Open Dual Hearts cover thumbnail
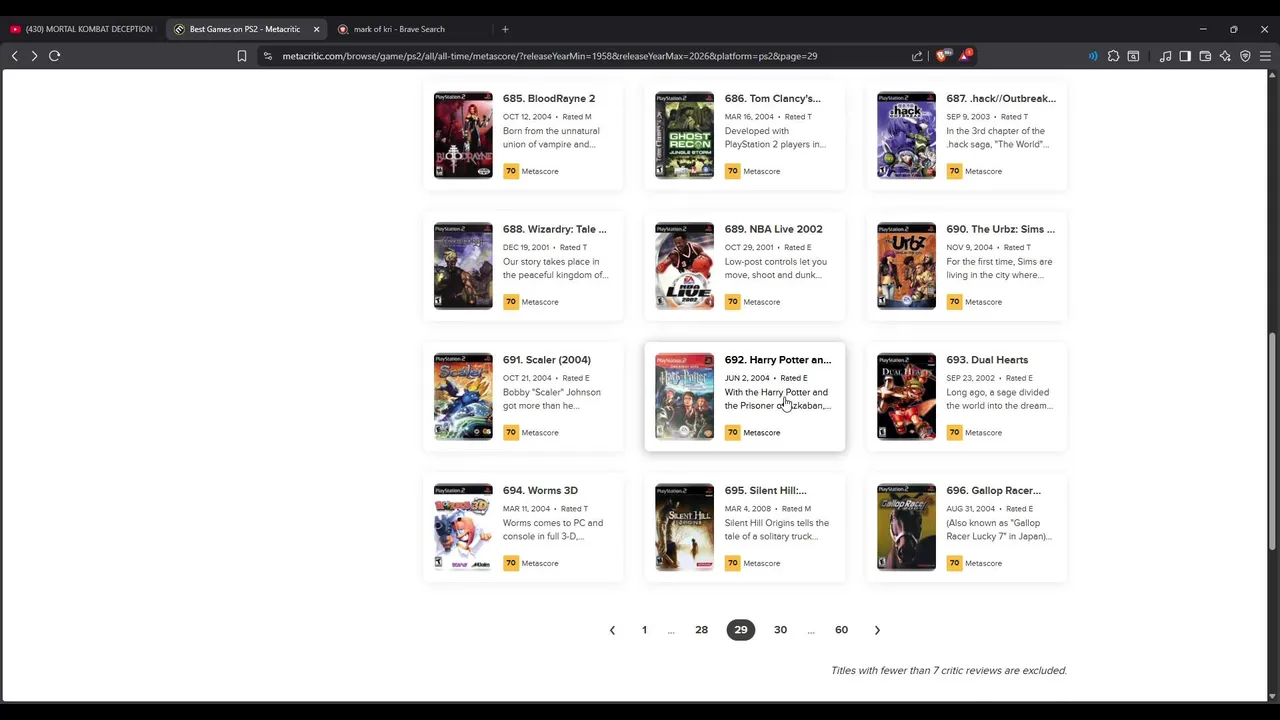1280x720 pixels. pos(906,396)
